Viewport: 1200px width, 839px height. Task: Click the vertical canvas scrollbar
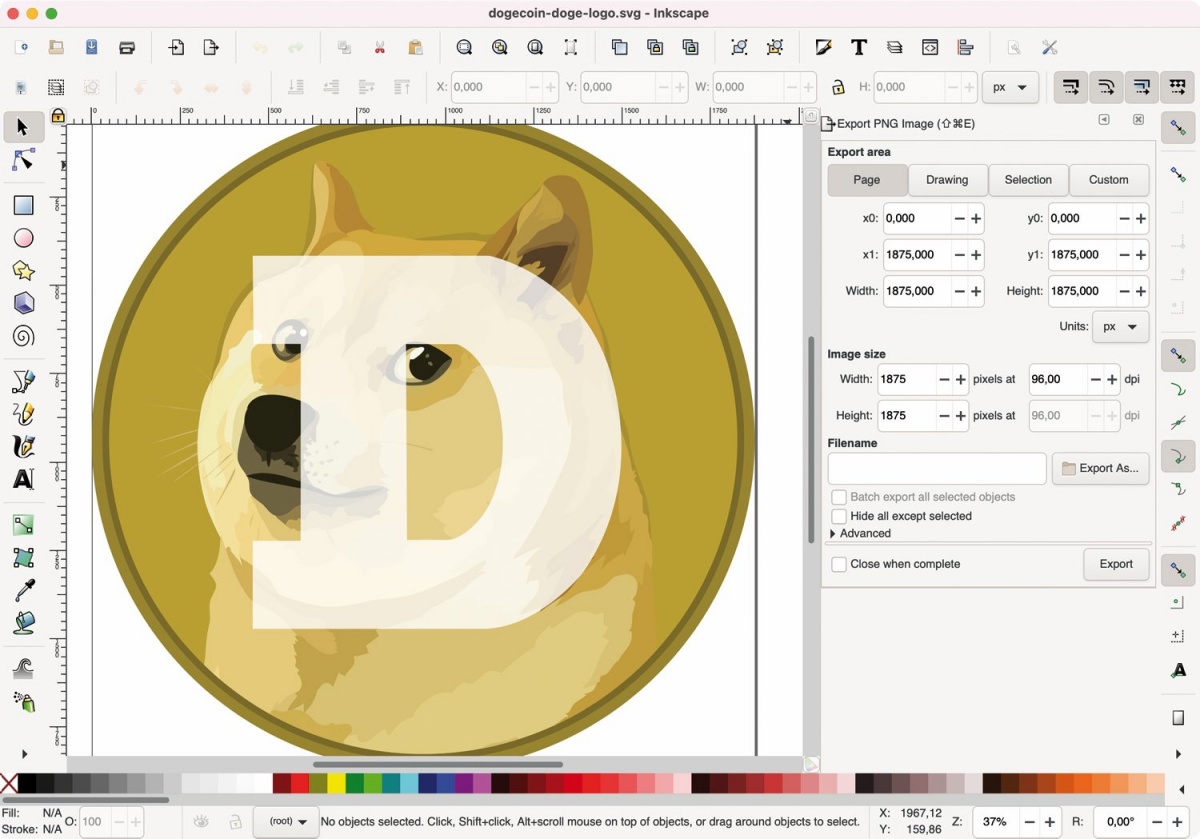tap(812, 440)
